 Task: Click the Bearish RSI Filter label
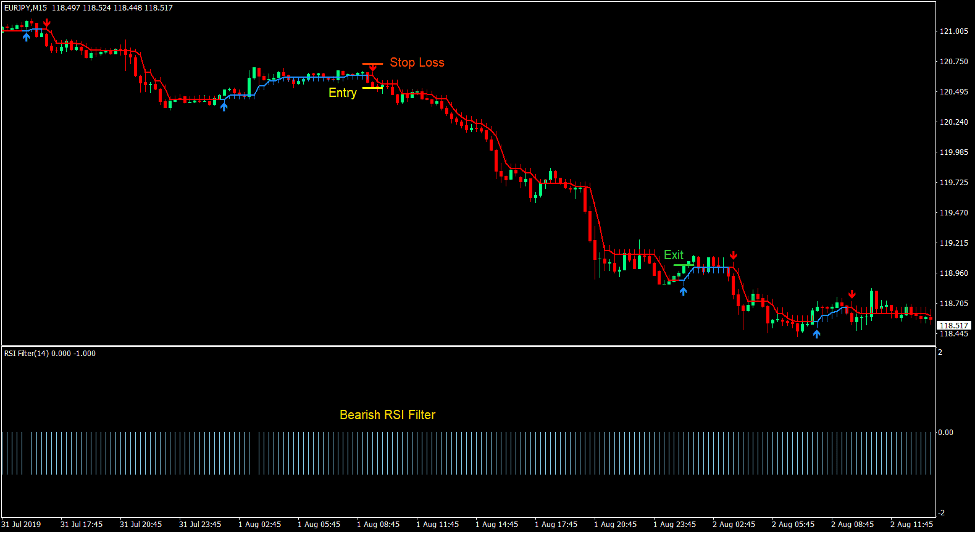pyautogui.click(x=387, y=415)
